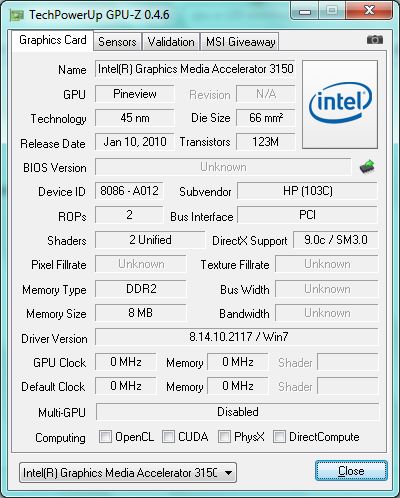Click the camera screenshot icon
This screenshot has height=498, width=400.
[x=375, y=40]
